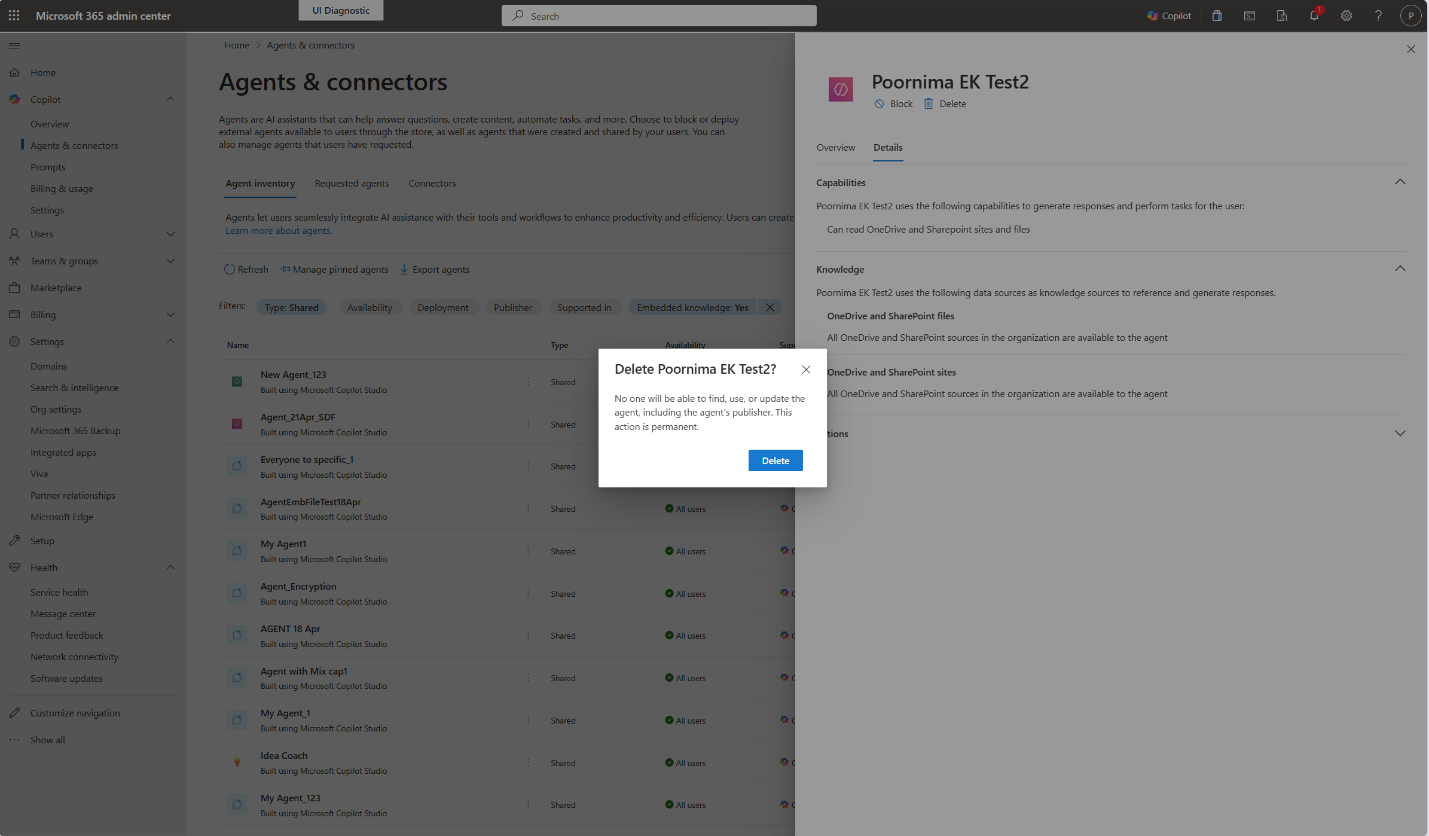The image size is (1429, 836).
Task: Open more options for Everyone to specific_1
Action: pyautogui.click(x=529, y=466)
